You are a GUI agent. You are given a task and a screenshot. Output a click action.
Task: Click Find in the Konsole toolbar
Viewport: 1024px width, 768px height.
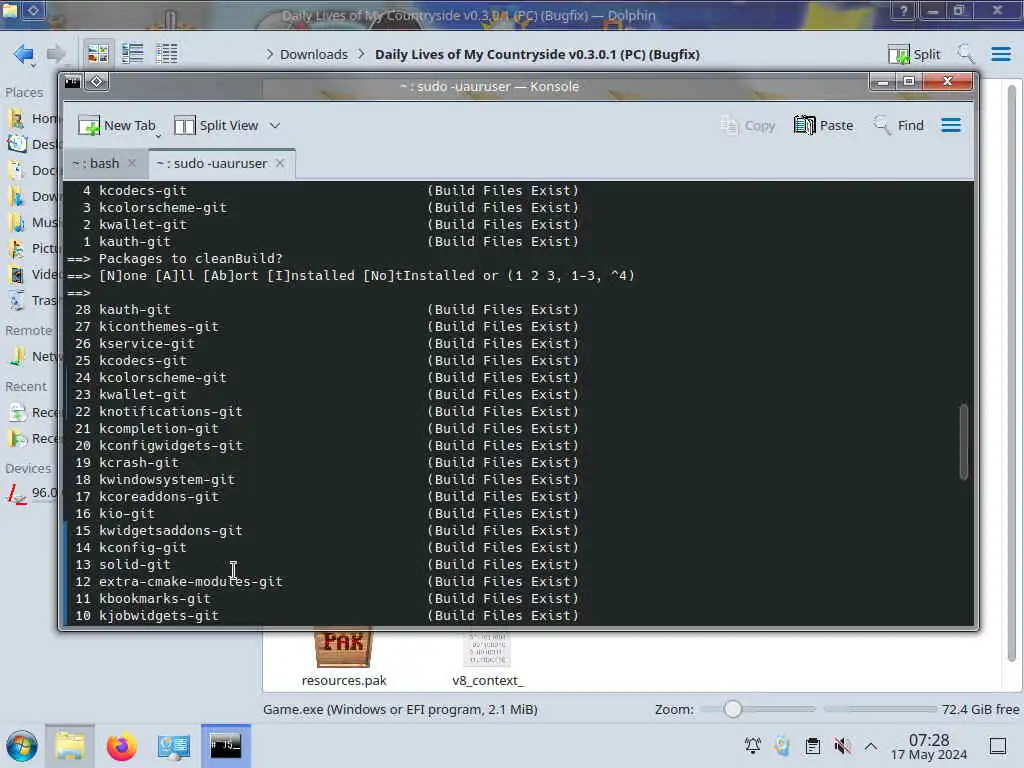pos(899,125)
